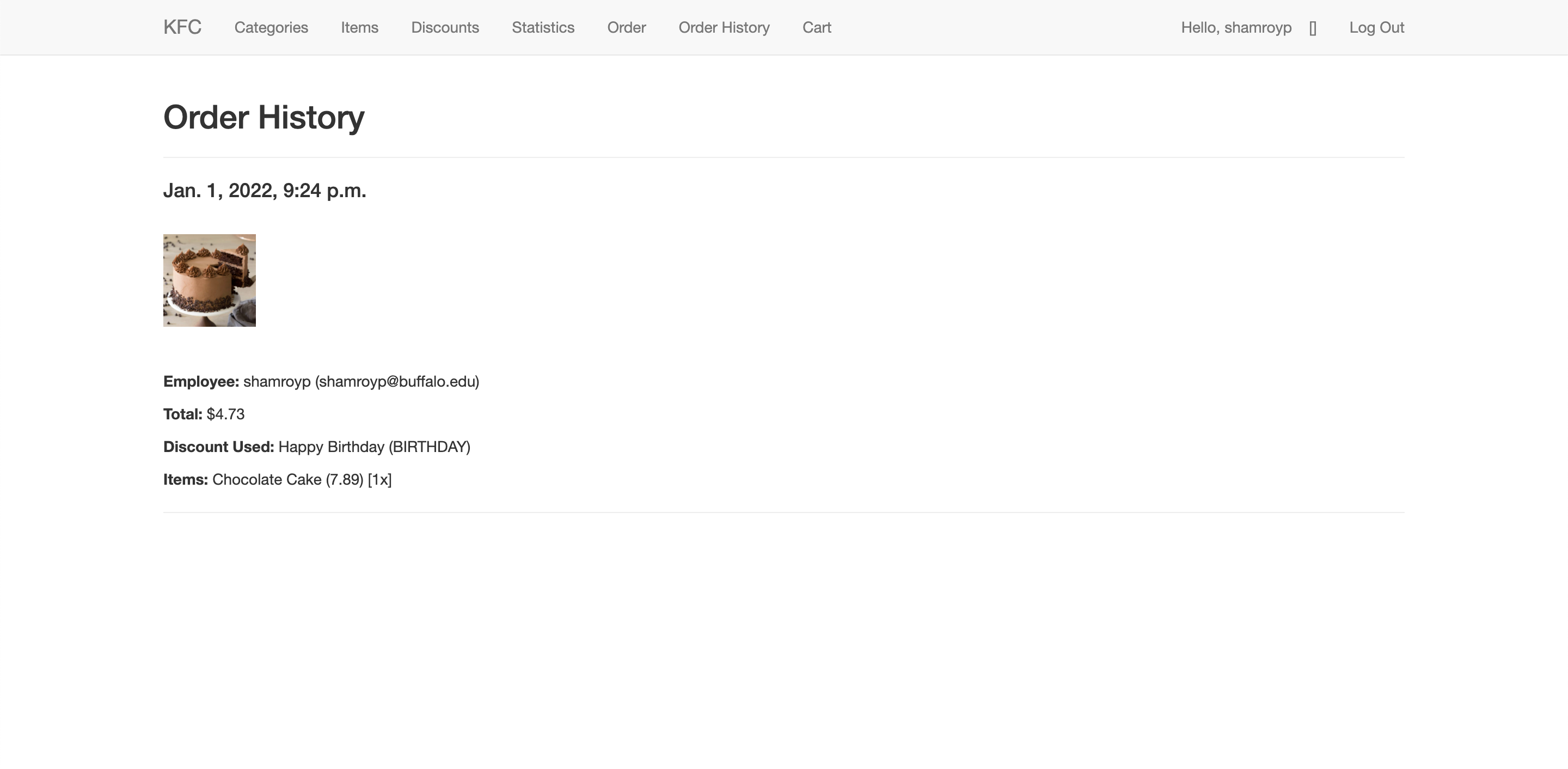Click the Chocolate Cake (7.89) item entry
The width and height of the screenshot is (1568, 769).
[x=287, y=480]
